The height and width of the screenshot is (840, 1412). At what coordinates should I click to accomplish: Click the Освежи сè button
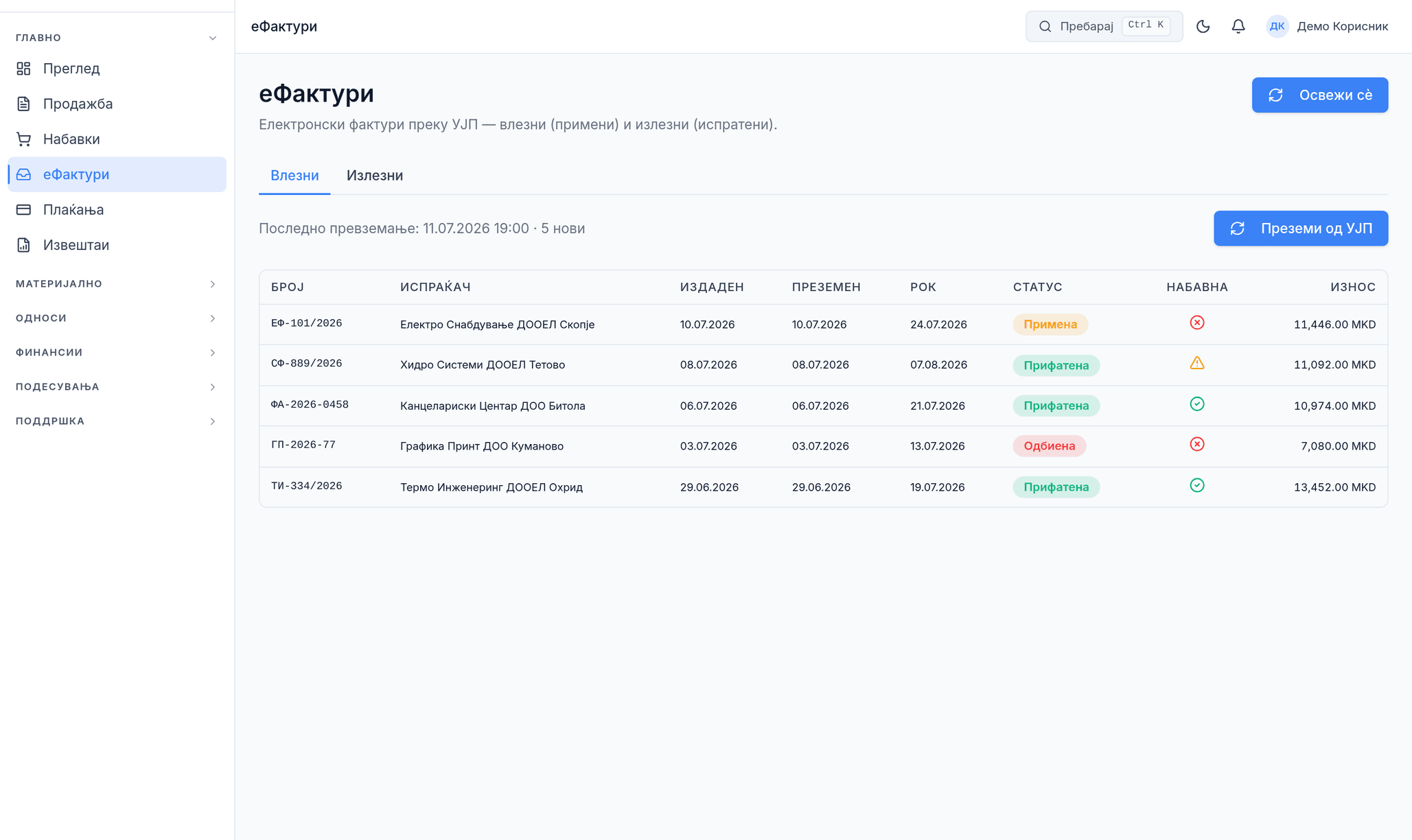tap(1319, 95)
